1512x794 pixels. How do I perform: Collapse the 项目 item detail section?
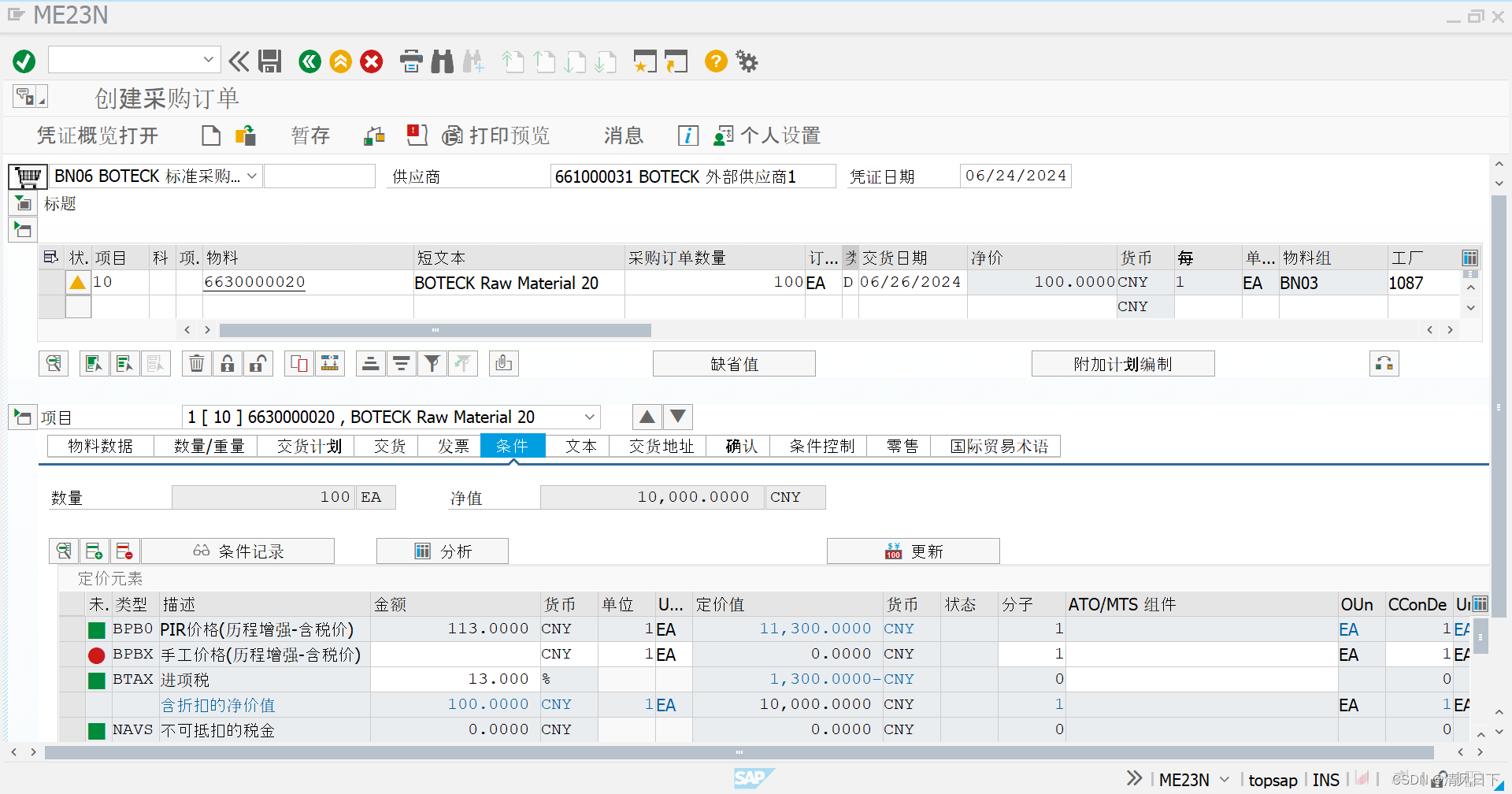(23, 417)
